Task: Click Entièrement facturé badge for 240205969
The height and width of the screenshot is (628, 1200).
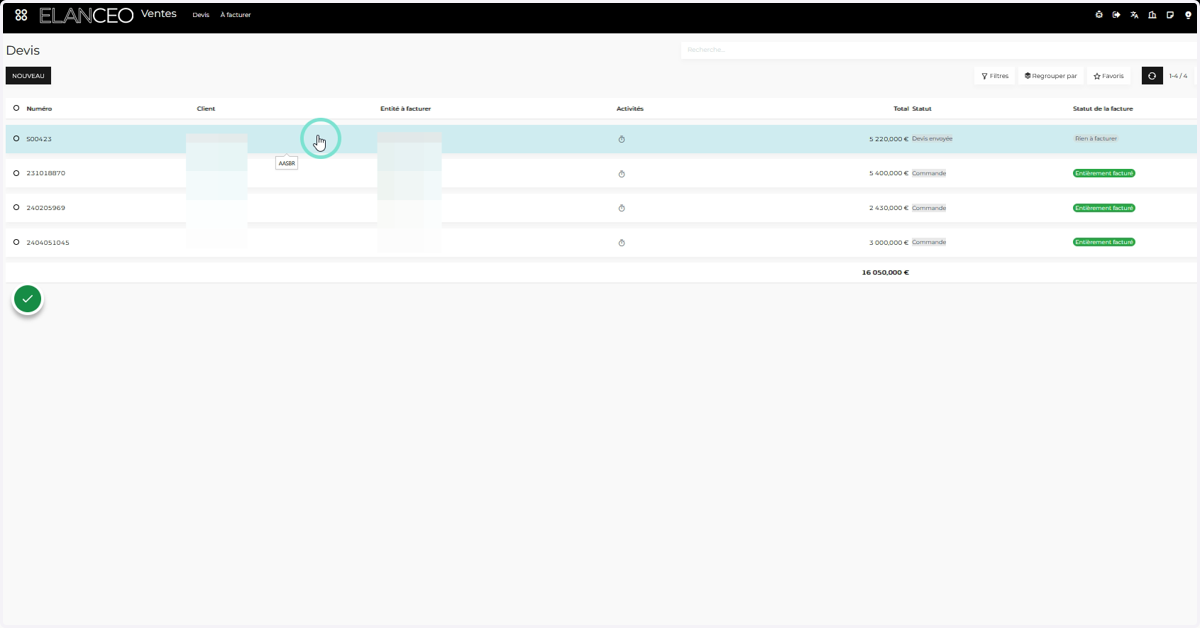Action: coord(1104,208)
